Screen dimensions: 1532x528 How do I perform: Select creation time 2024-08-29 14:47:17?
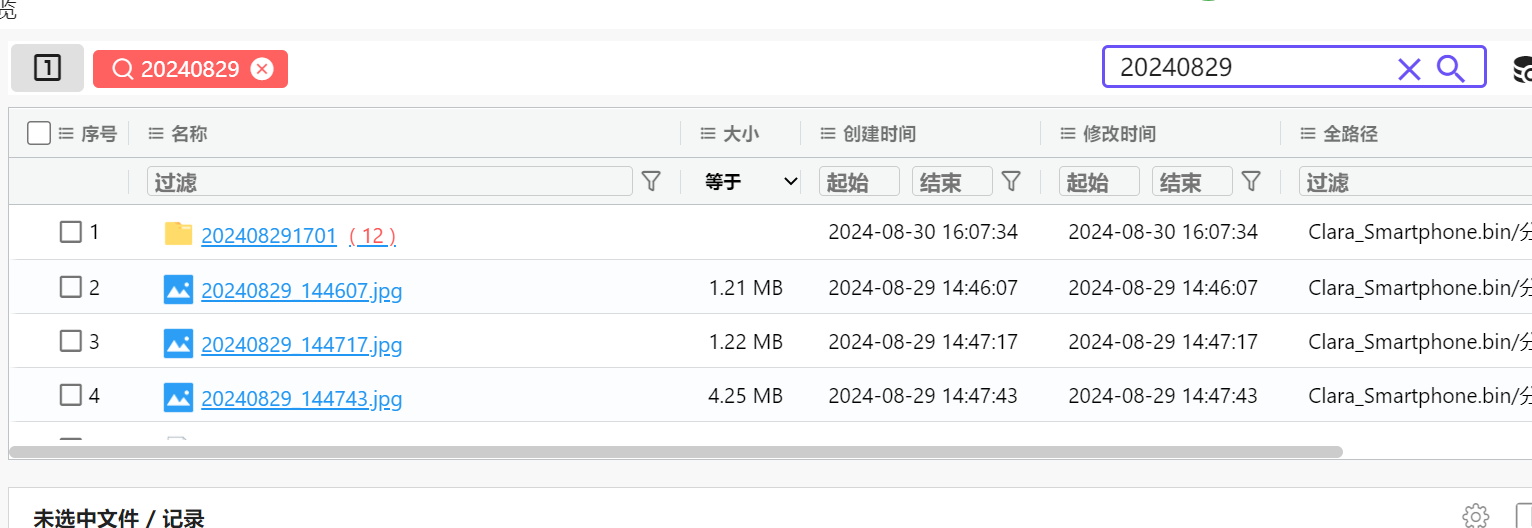(923, 342)
